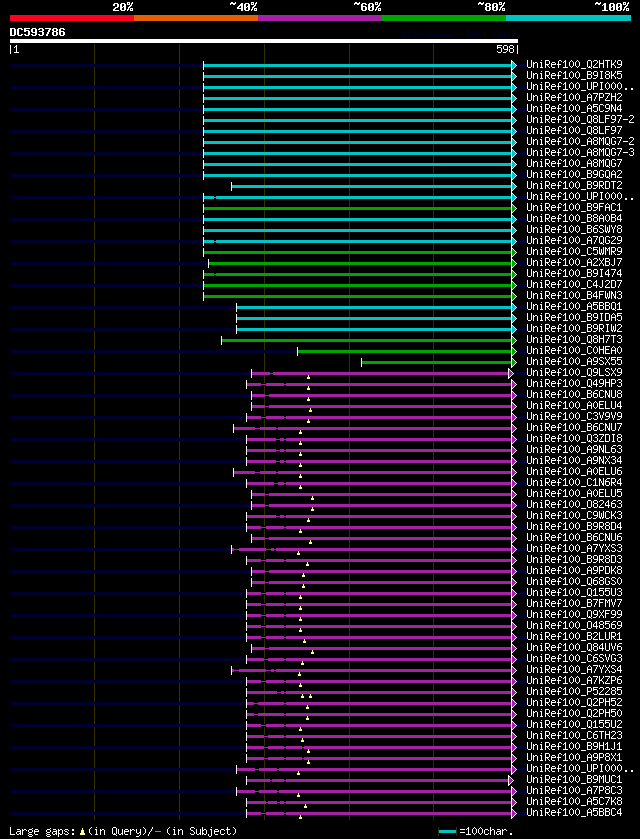Open hit UniRef100_A2XBJ7
Viewport: 640px width, 839px height.
pyautogui.click(x=574, y=263)
